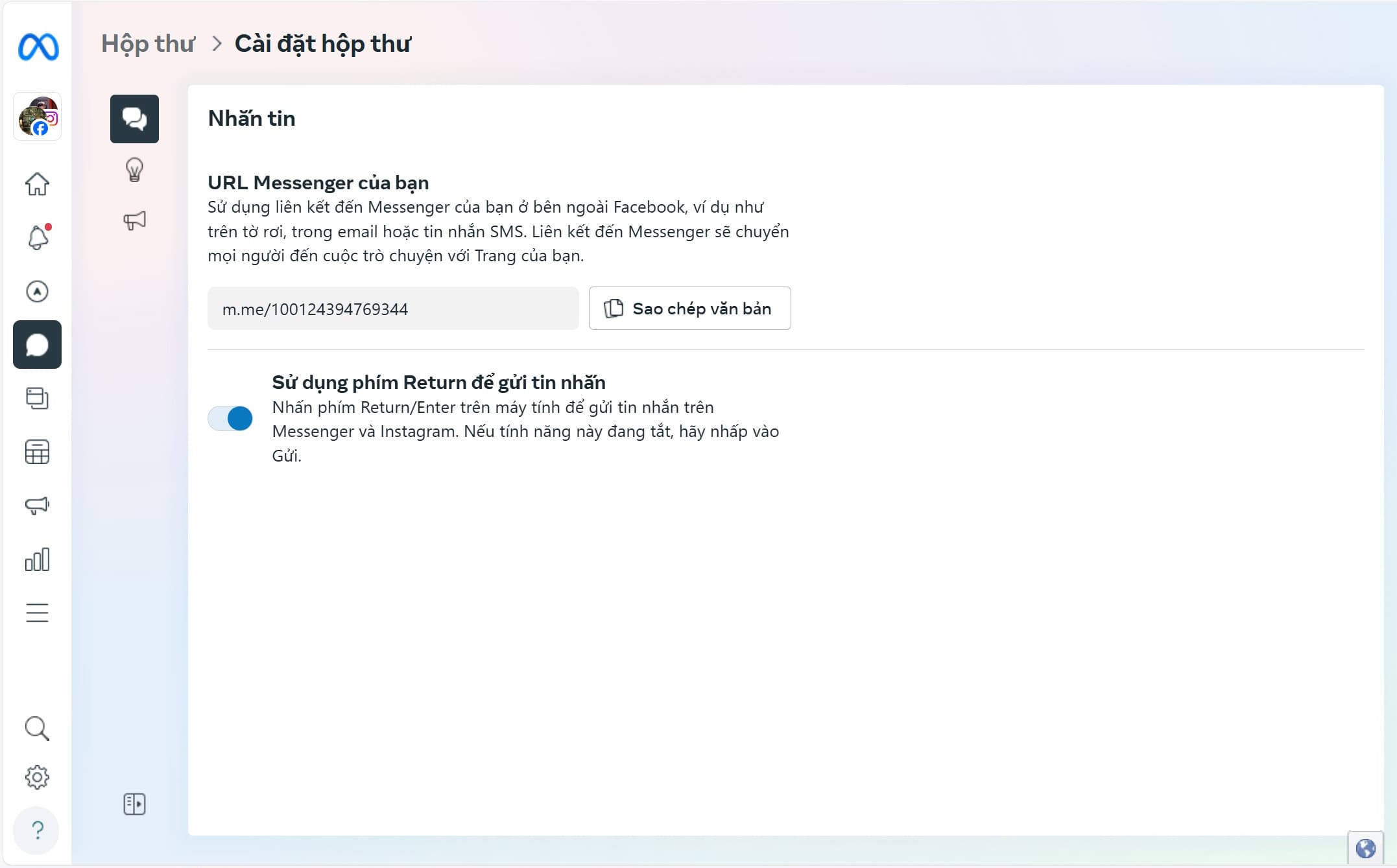Open the page account avatar switcher
The image size is (1397, 868).
(x=38, y=117)
